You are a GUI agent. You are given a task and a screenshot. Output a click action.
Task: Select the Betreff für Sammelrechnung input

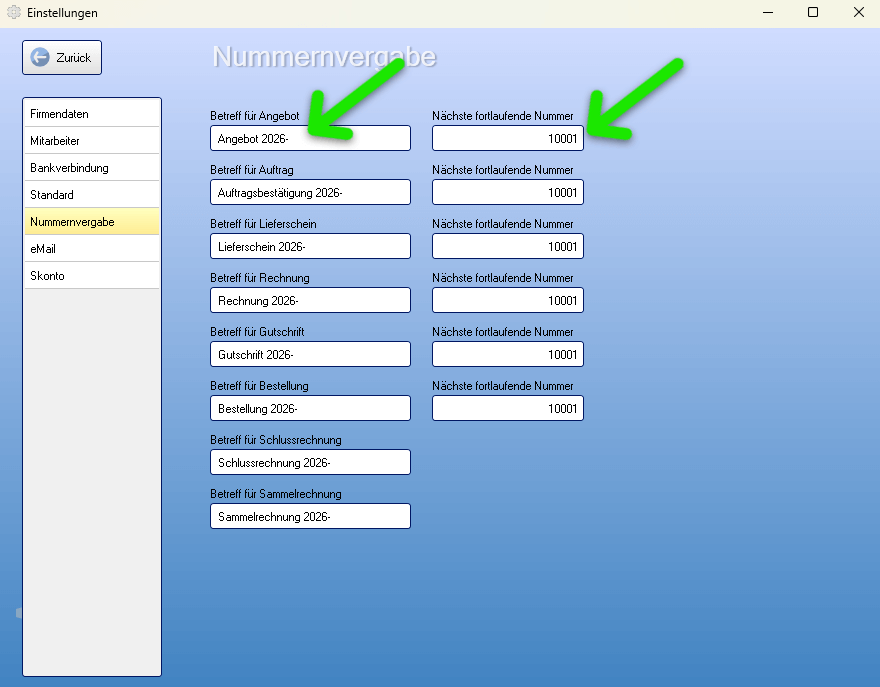pyautogui.click(x=310, y=516)
